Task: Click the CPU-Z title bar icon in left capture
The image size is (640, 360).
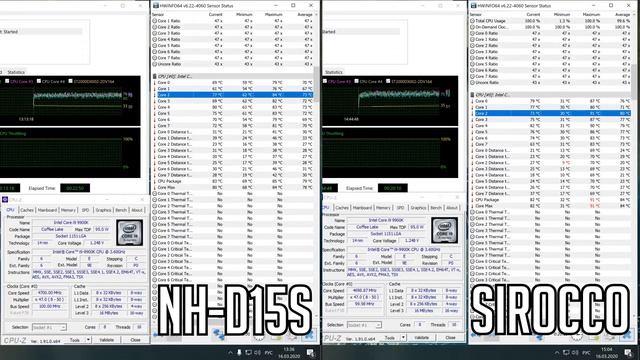Action: [5, 200]
